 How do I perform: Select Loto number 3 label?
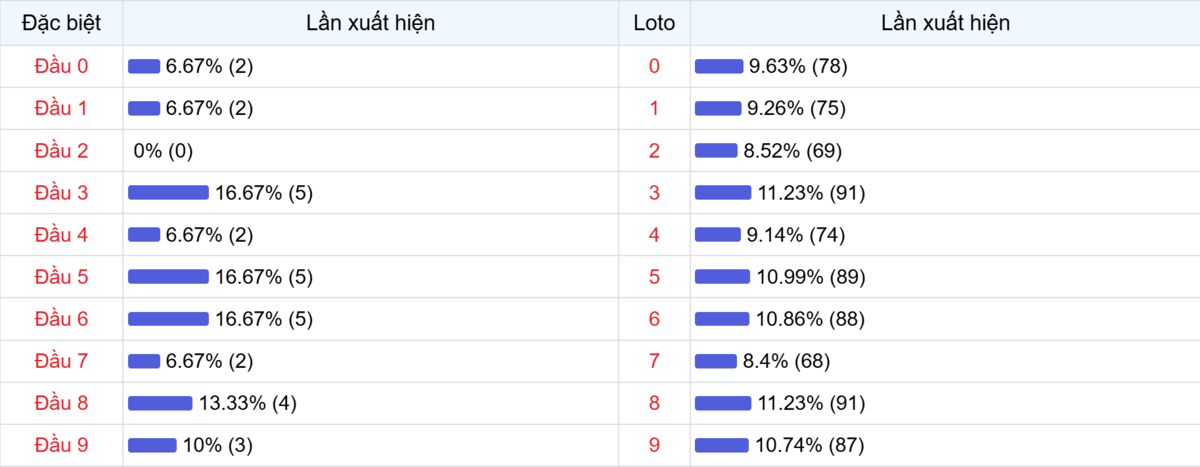(654, 193)
